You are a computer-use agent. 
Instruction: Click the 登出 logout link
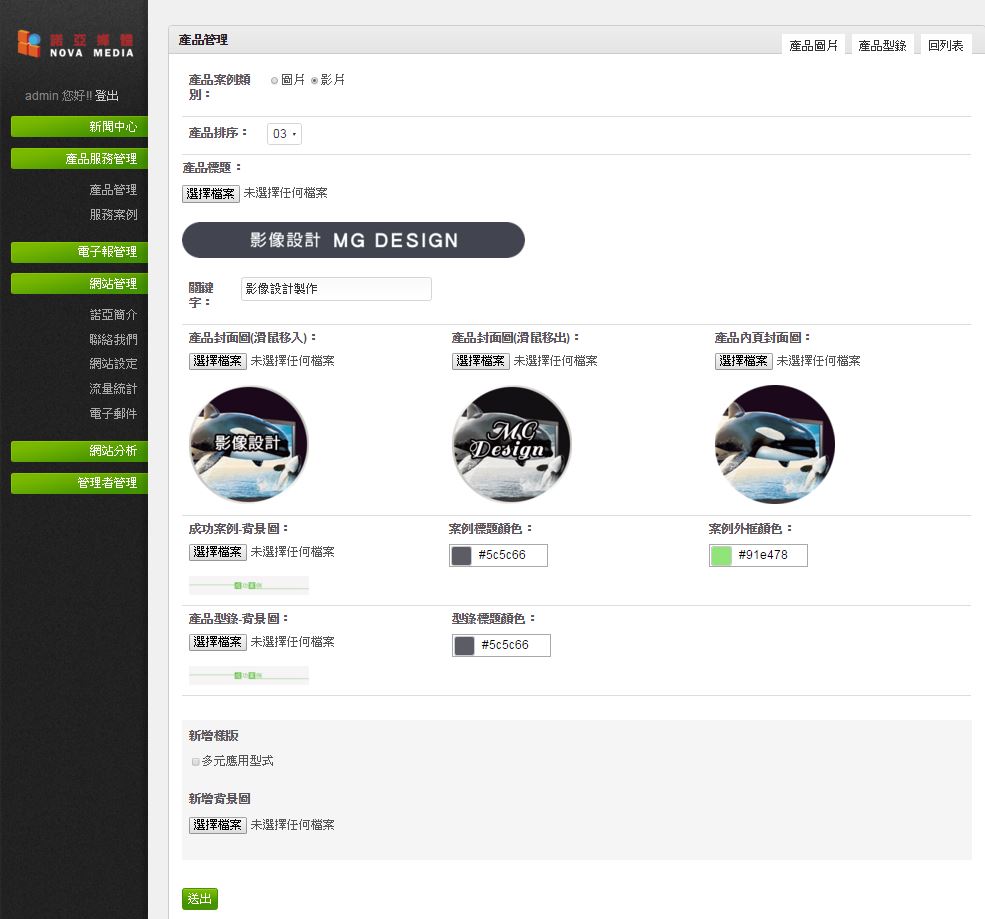[x=107, y=95]
